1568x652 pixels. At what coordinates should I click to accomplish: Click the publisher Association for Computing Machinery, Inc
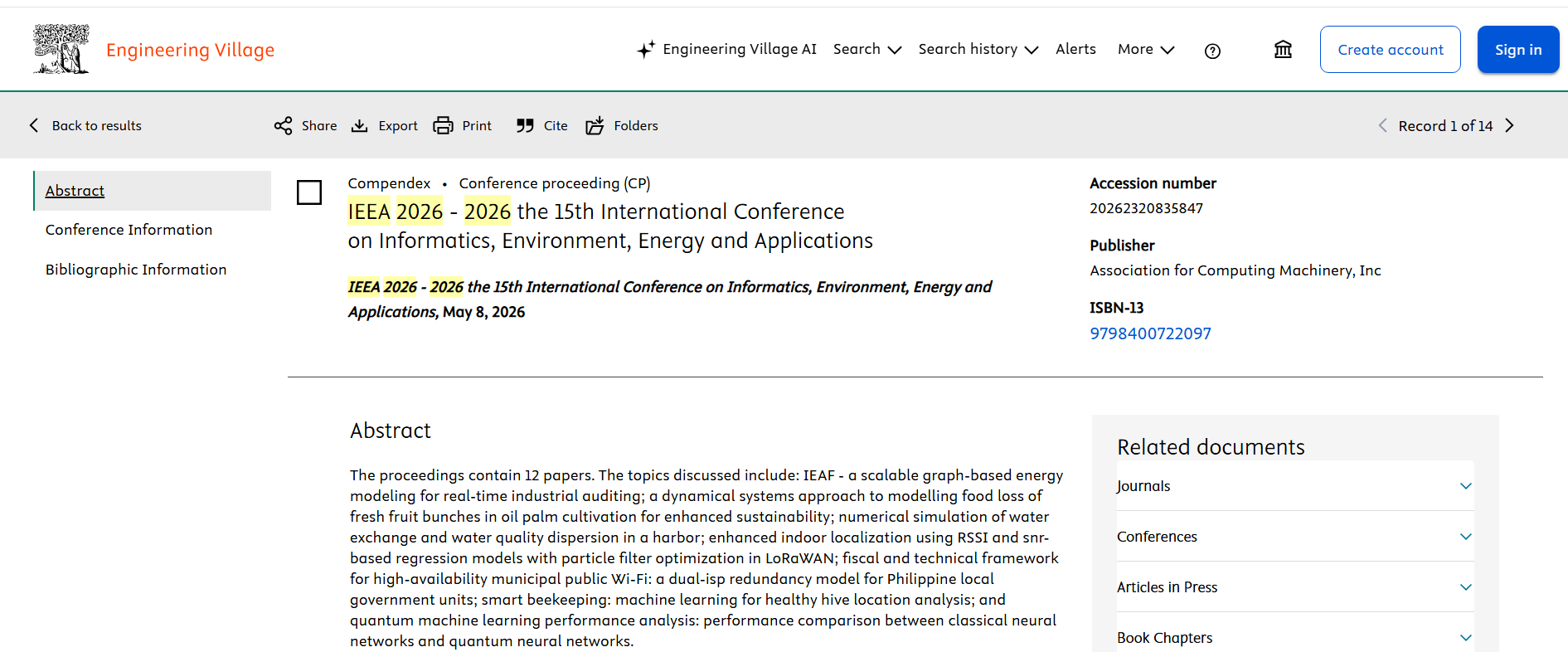[x=1235, y=270]
